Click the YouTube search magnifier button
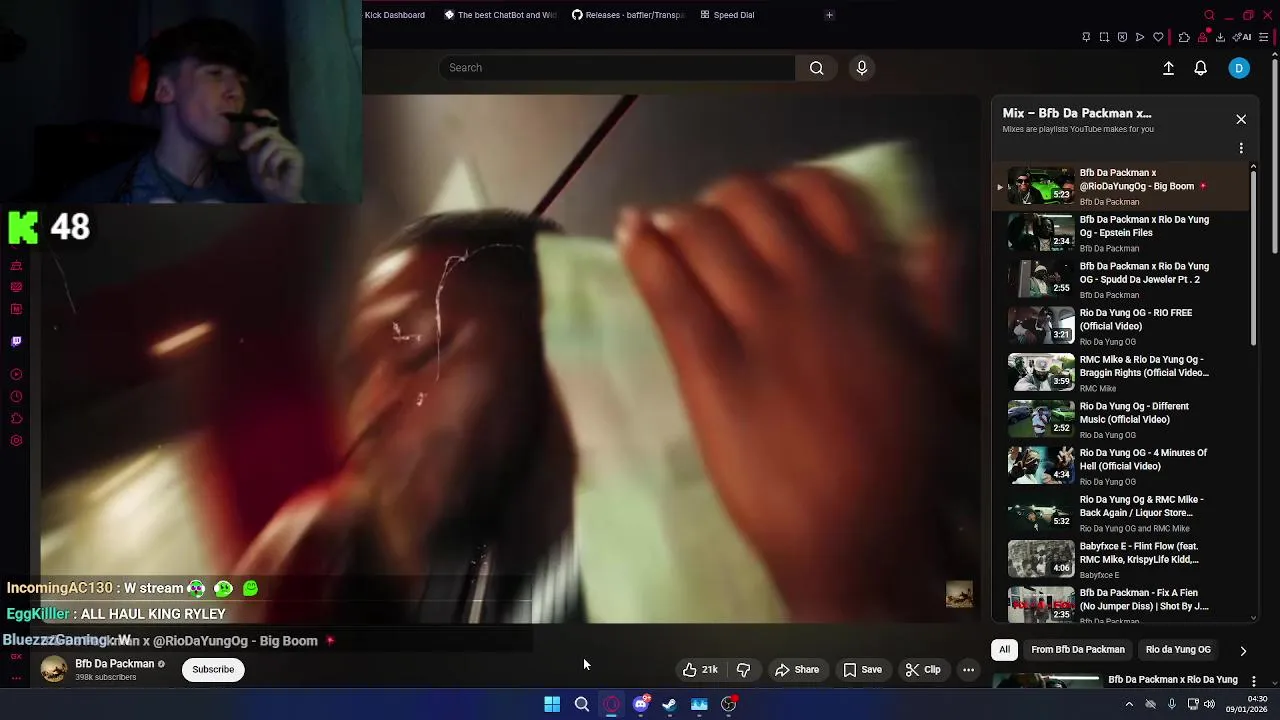The image size is (1280, 720). pos(816,68)
